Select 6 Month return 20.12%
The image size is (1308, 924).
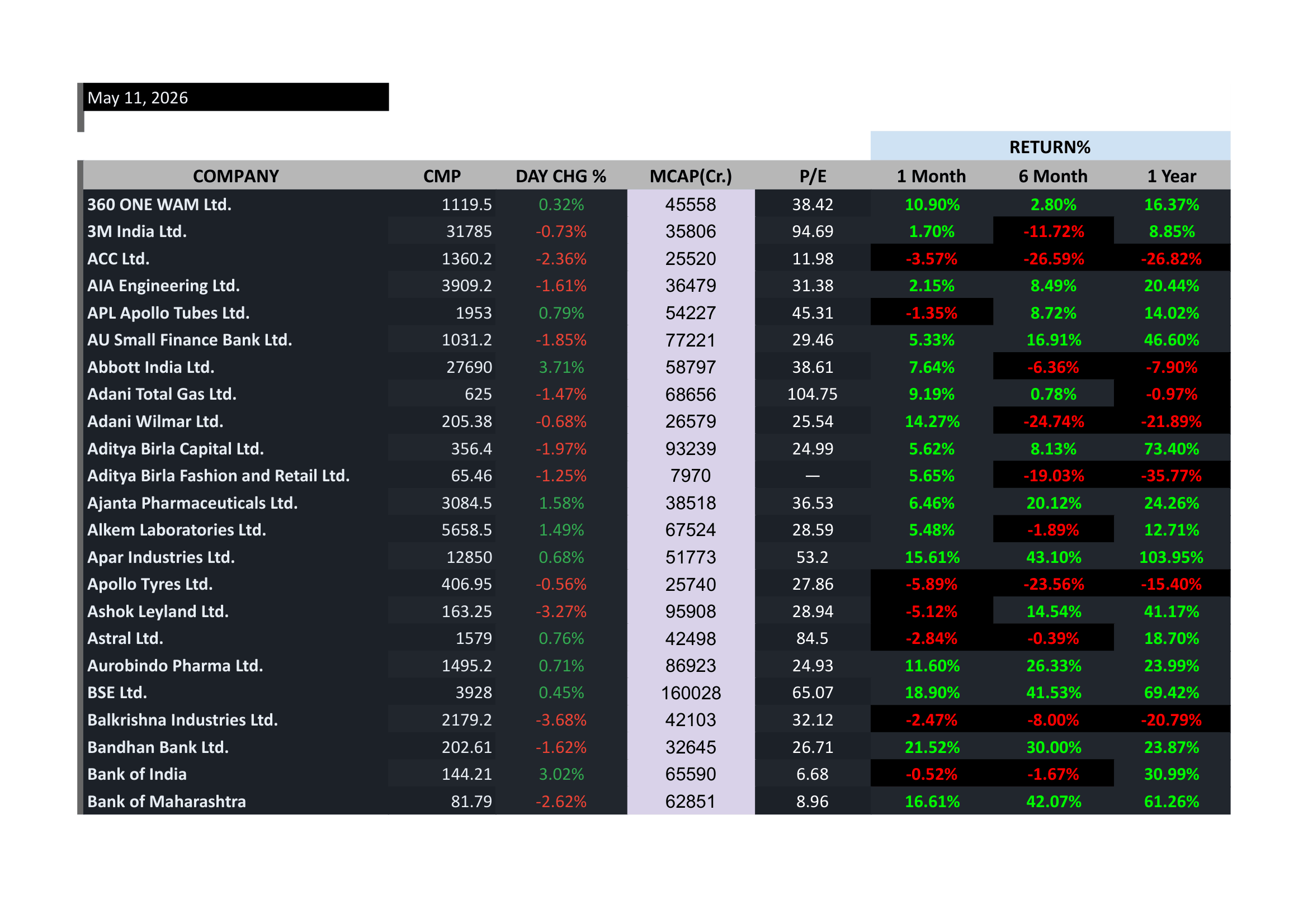point(1054,503)
